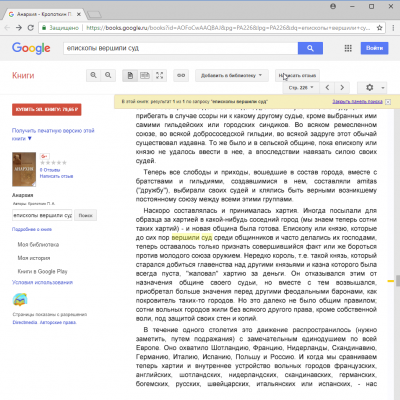Switch to two-page view mode
This screenshot has width=400, height=400.
(x=145, y=75)
